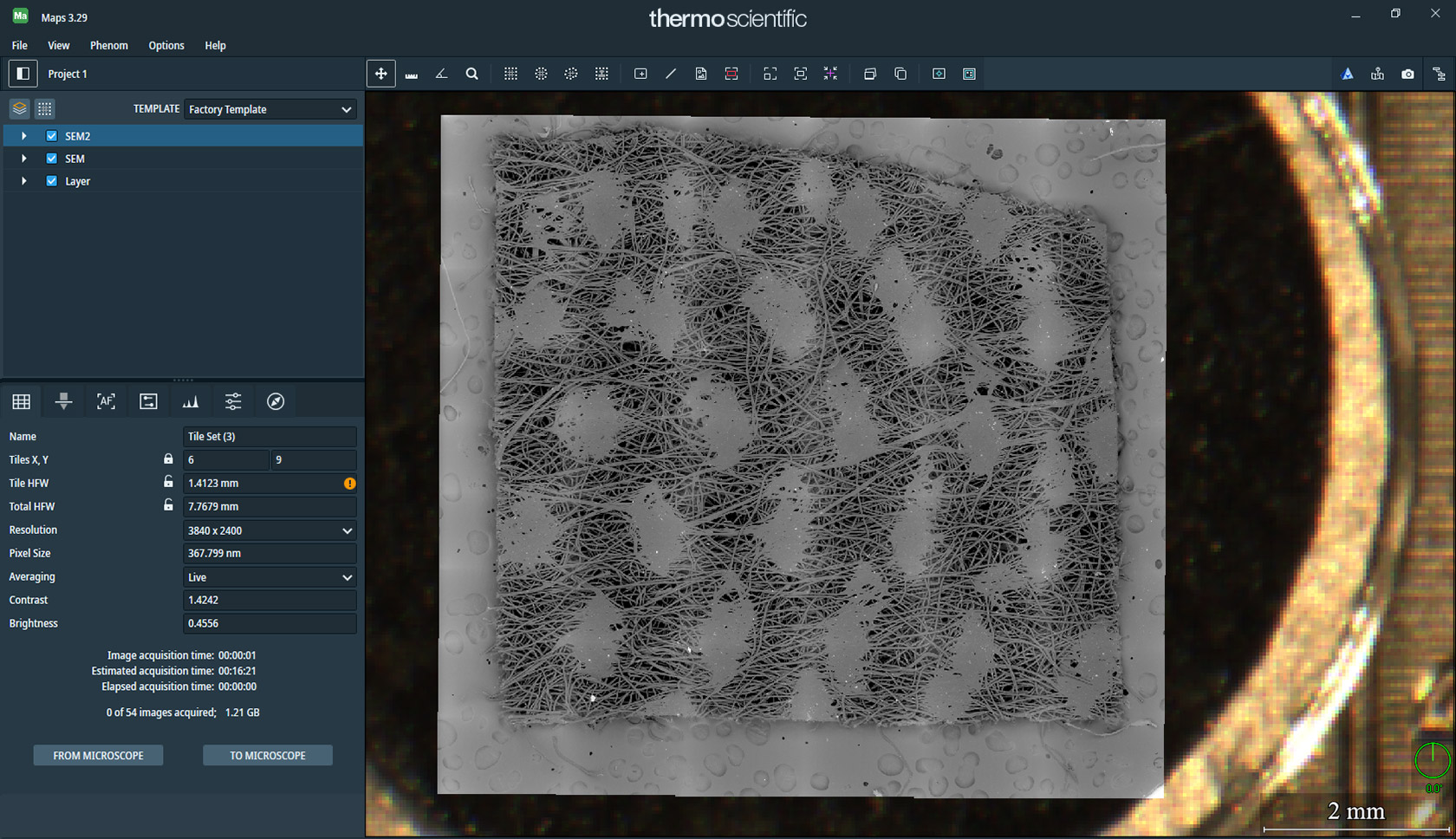Viewport: 1456px width, 839px height.
Task: Select the angle measurement tool
Action: coord(441,74)
